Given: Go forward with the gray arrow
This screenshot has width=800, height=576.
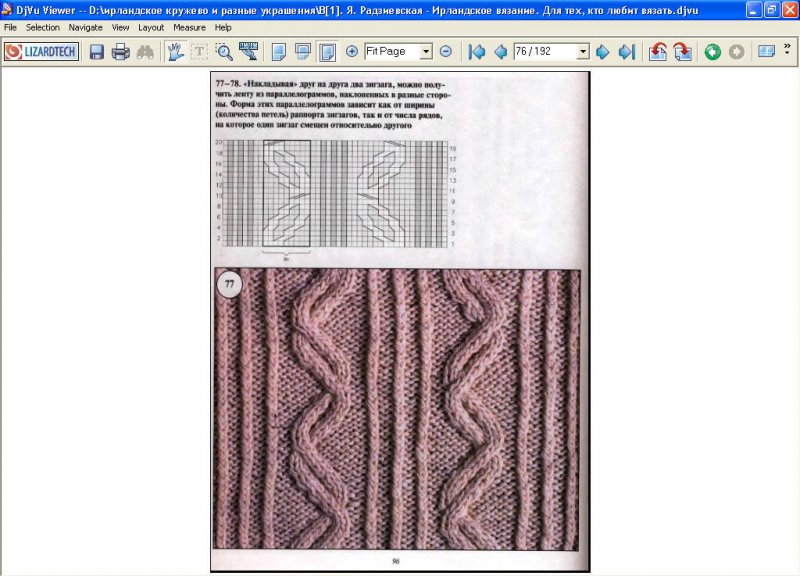Looking at the screenshot, I should click(x=737, y=52).
